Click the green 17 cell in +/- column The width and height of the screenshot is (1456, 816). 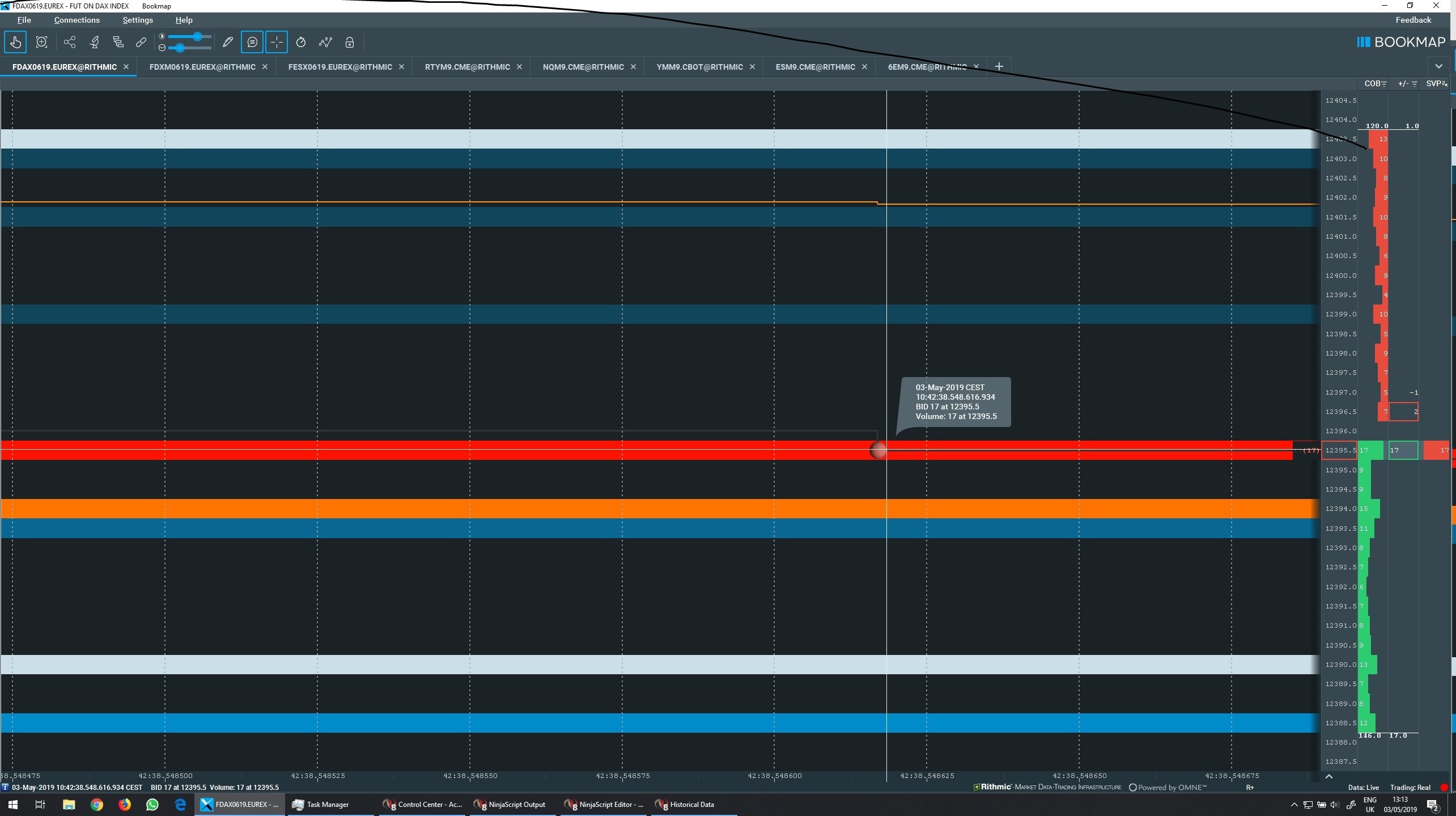click(x=1403, y=450)
